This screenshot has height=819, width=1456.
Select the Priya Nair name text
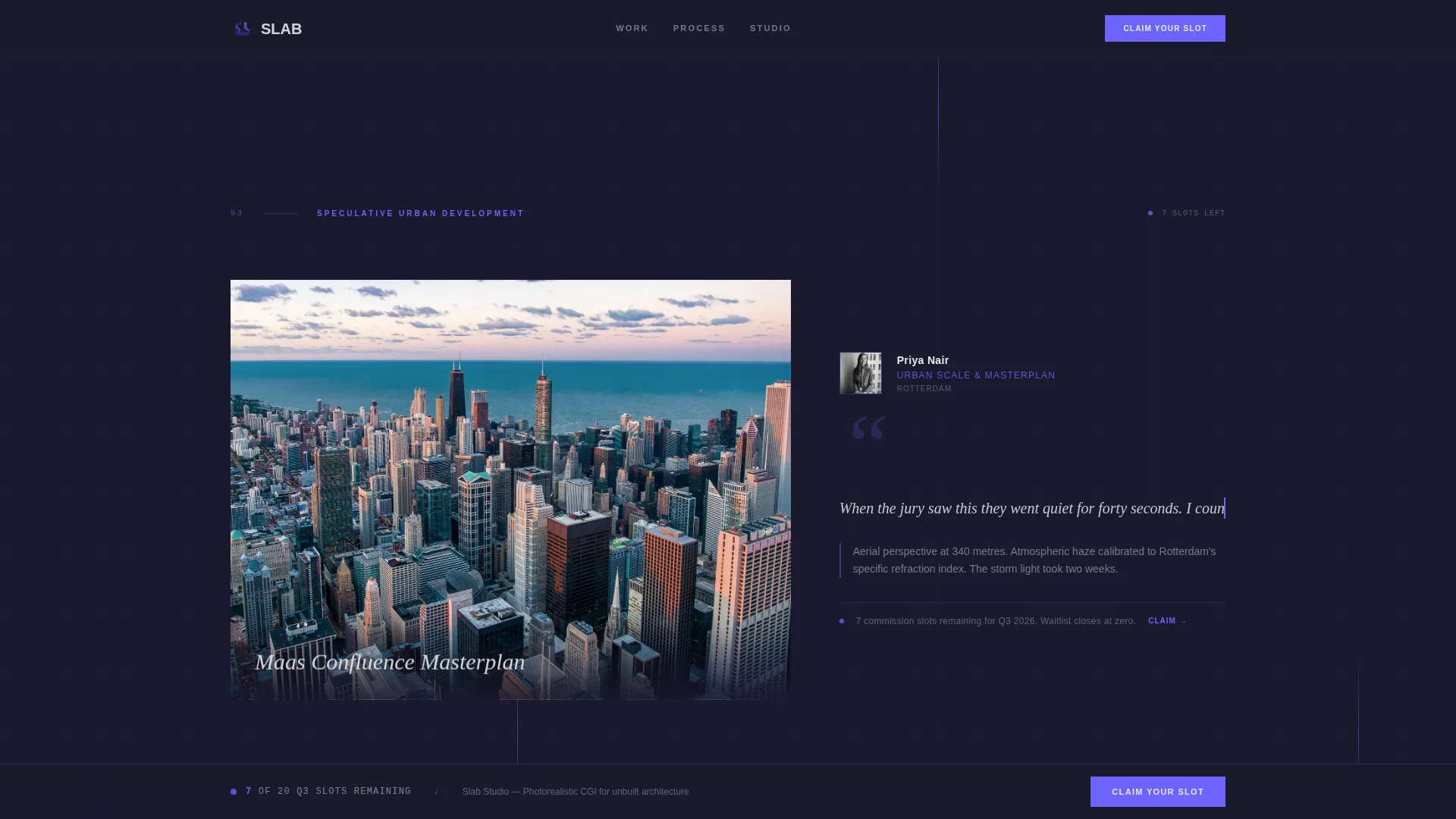[923, 360]
